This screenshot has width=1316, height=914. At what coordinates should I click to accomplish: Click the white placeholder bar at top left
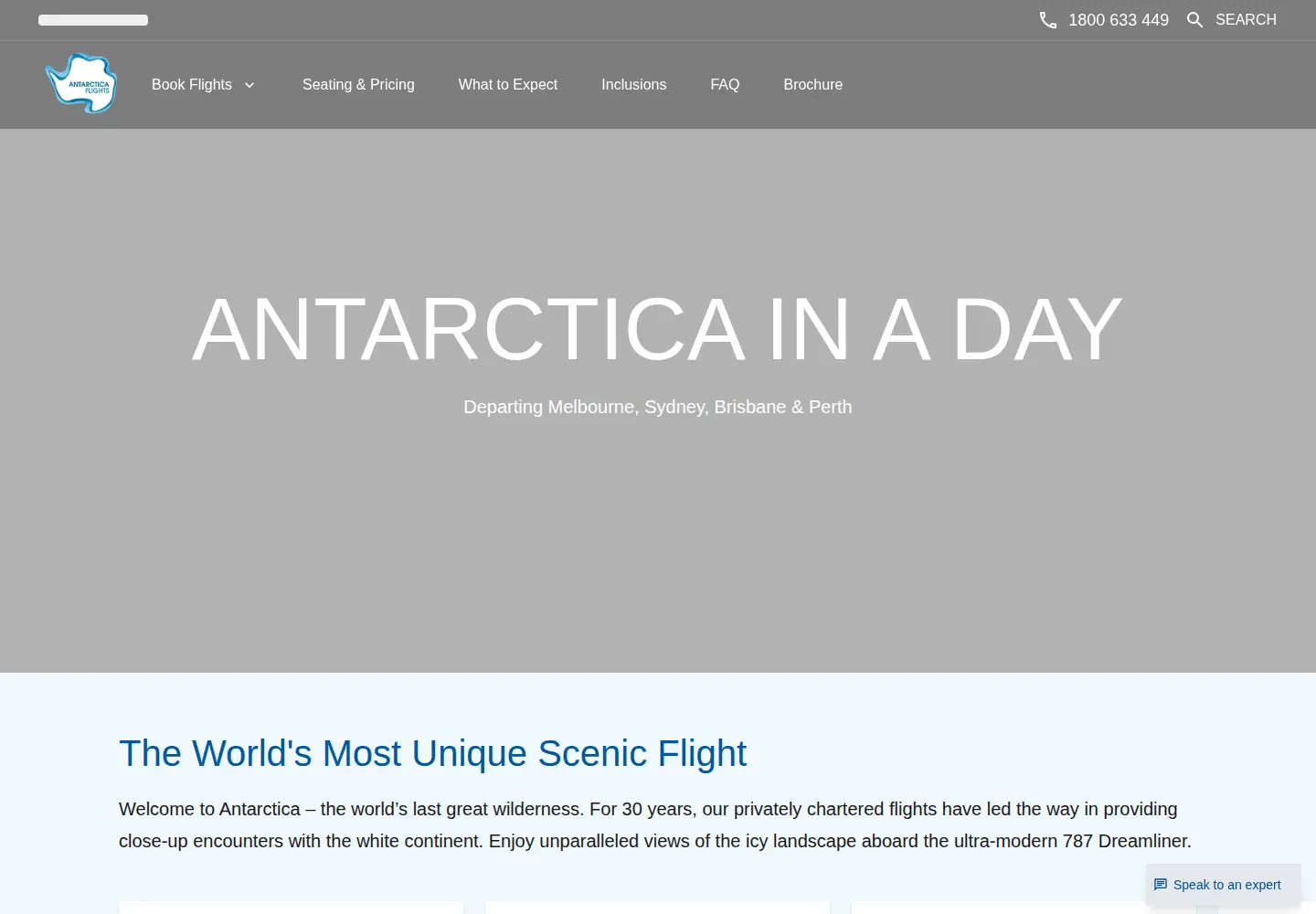93,20
